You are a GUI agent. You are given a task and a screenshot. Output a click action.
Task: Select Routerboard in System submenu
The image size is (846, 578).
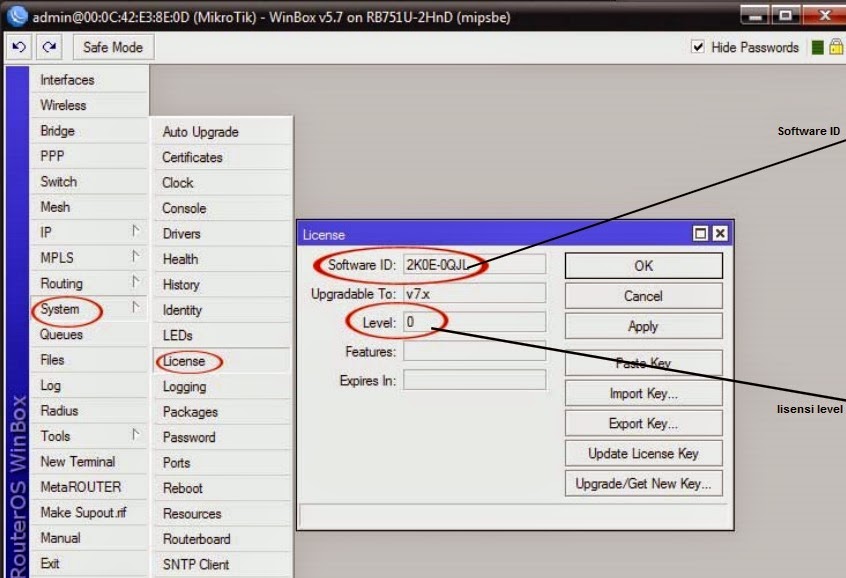coord(222,539)
